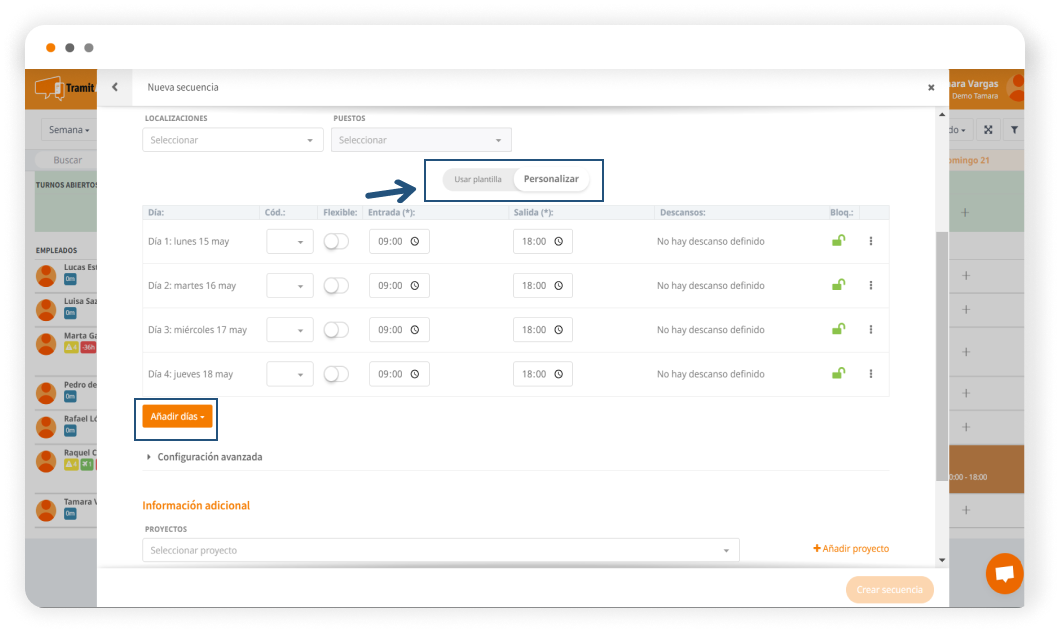The image size is (1061, 633).
Task: Click the Añadir días button
Action: [177, 416]
